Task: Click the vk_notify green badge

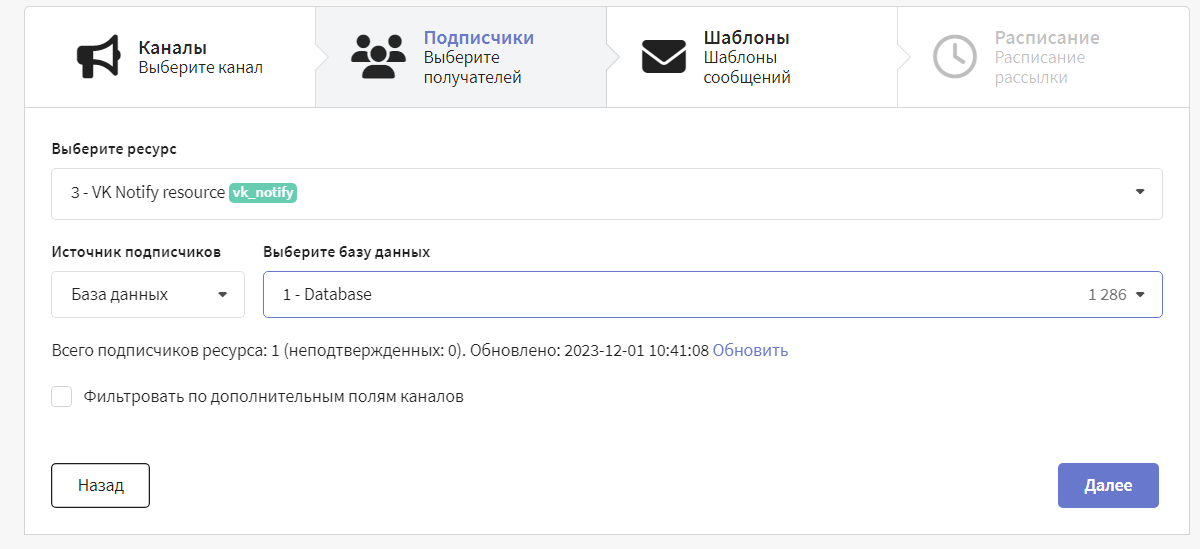Action: coord(264,193)
